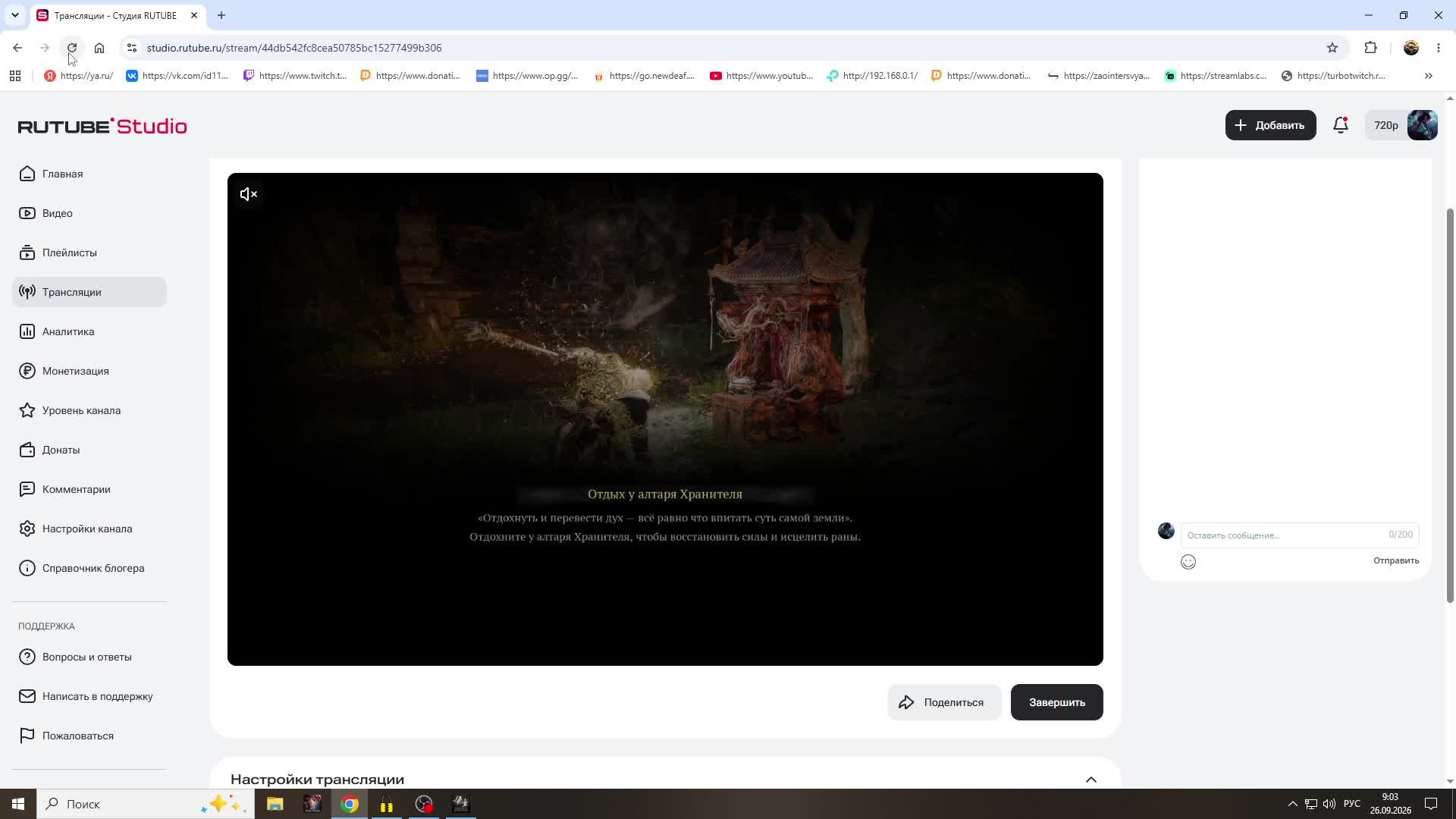Viewport: 1456px width, 819px height.
Task: Go to Плейлисты in the sidebar
Action: pyautogui.click(x=89, y=253)
